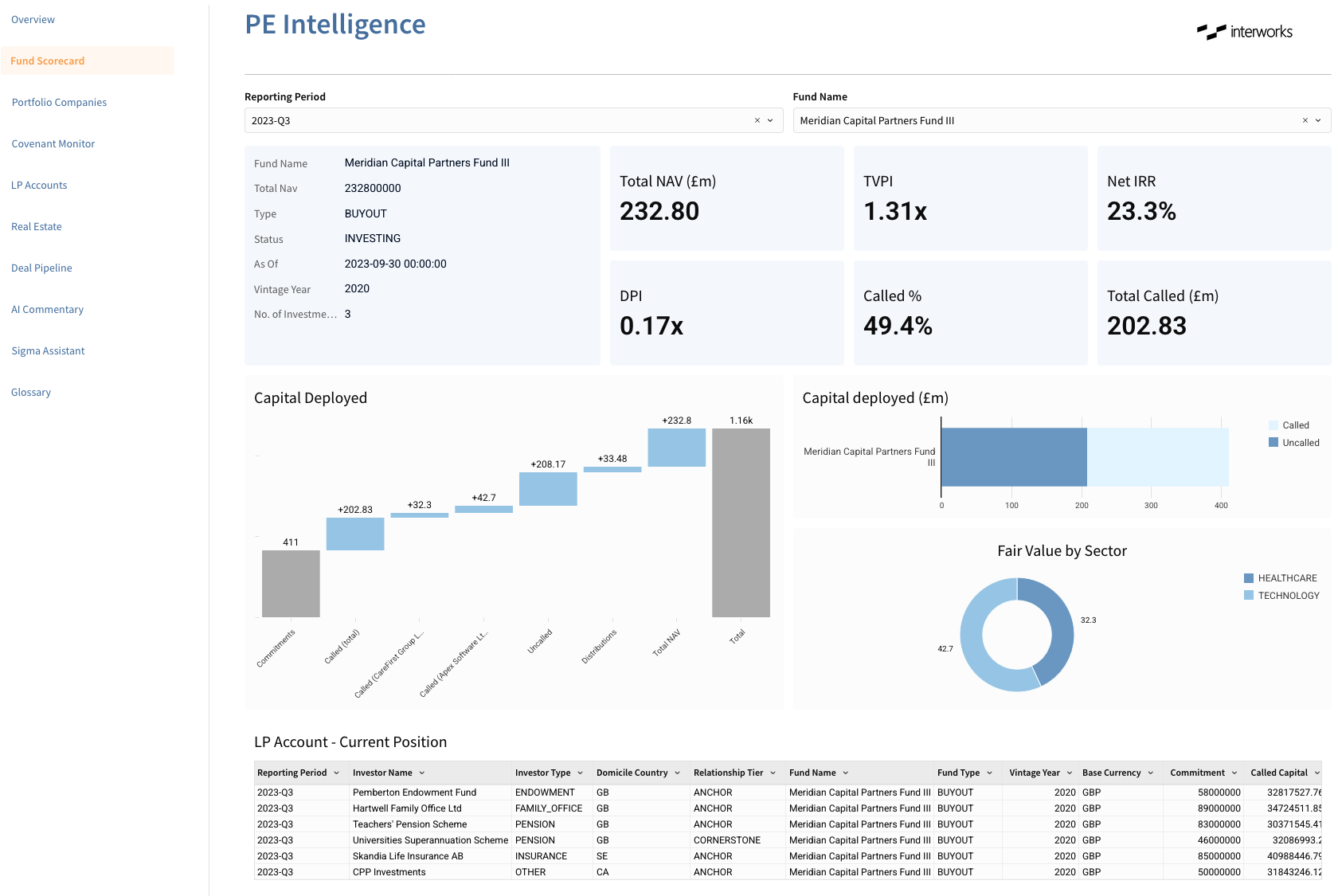Click the TECHNOLOGY legend color swatch

[1249, 595]
